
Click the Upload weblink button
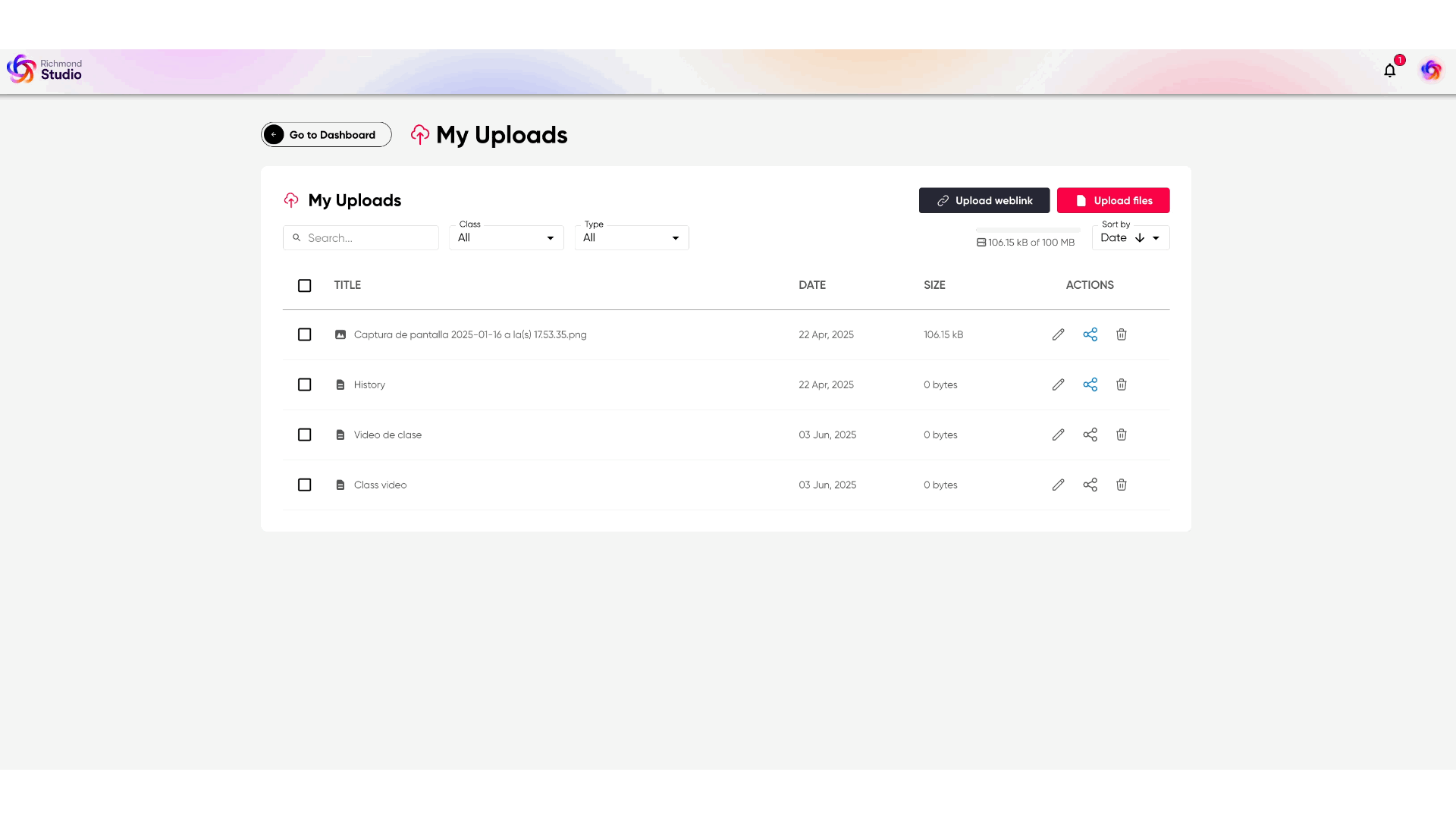(x=984, y=200)
